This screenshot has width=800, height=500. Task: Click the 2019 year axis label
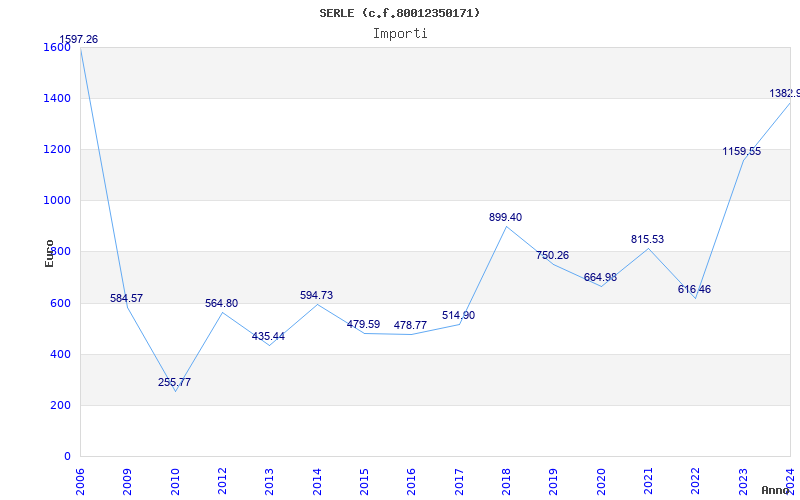point(553,482)
